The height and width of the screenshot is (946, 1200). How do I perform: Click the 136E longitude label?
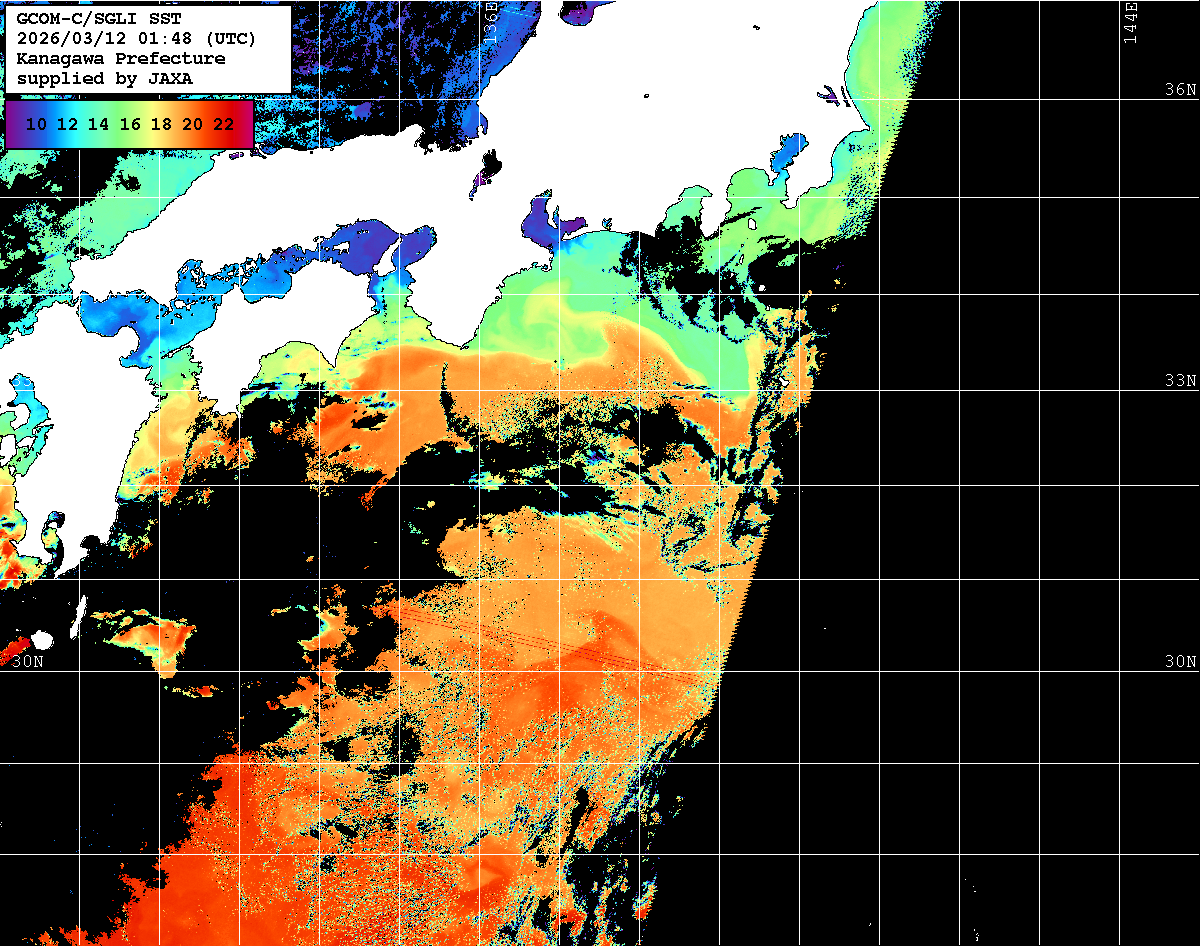click(x=491, y=22)
